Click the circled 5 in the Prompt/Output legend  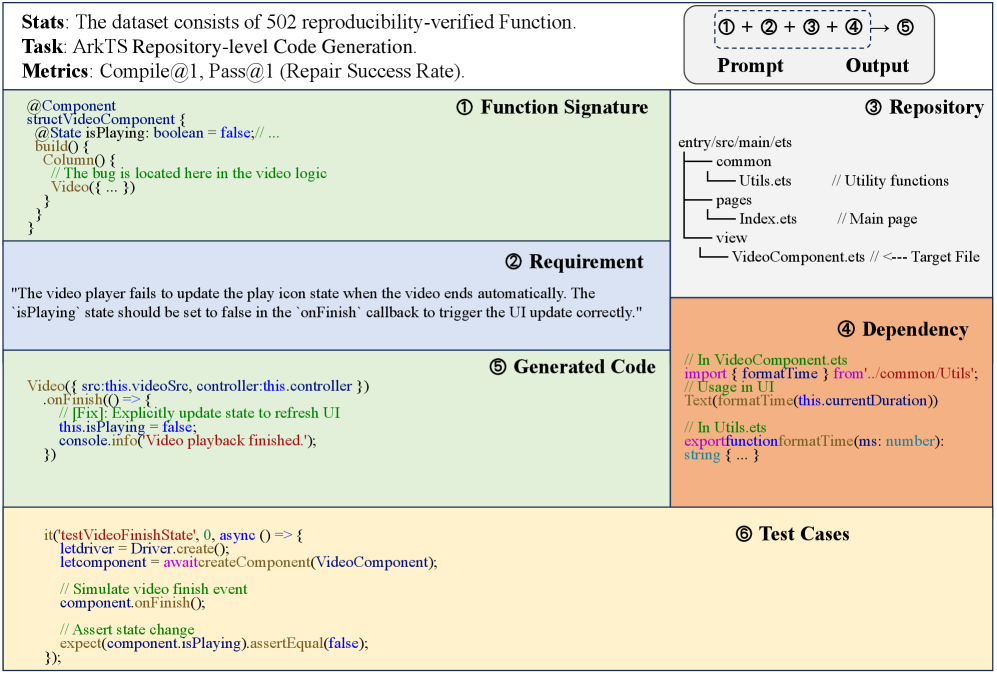click(x=905, y=28)
